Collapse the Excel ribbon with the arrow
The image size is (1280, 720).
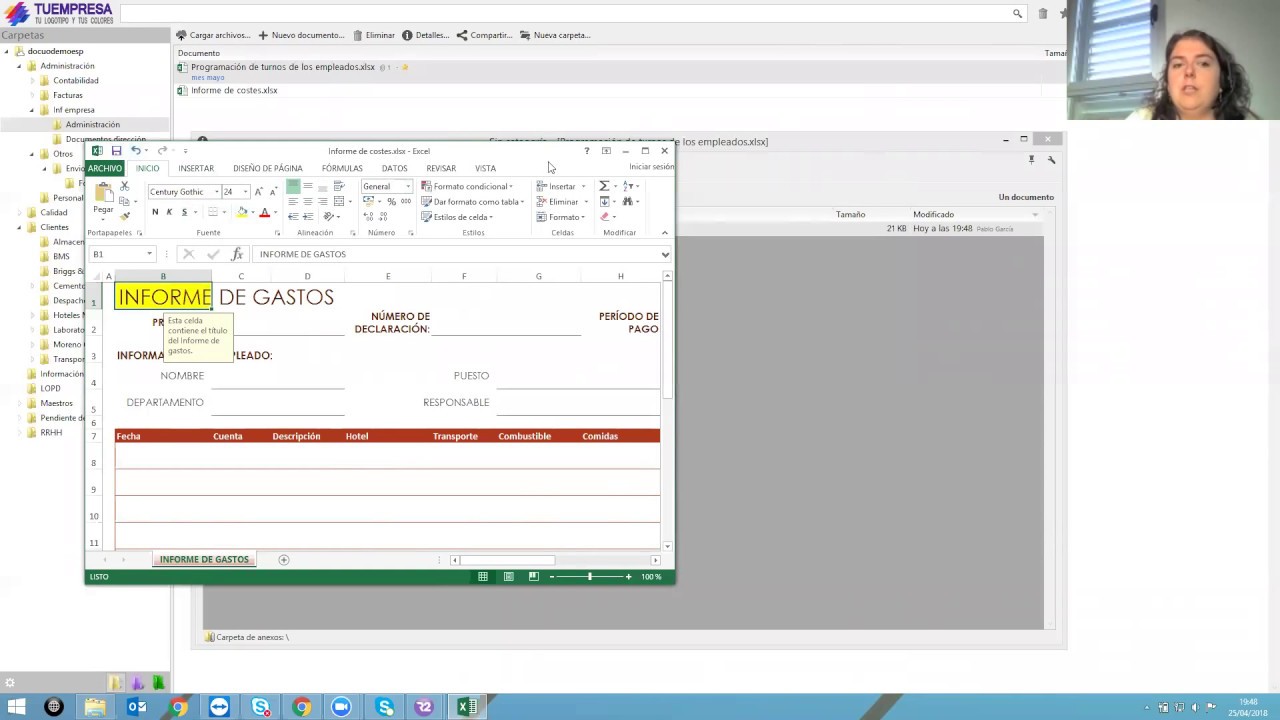point(665,233)
